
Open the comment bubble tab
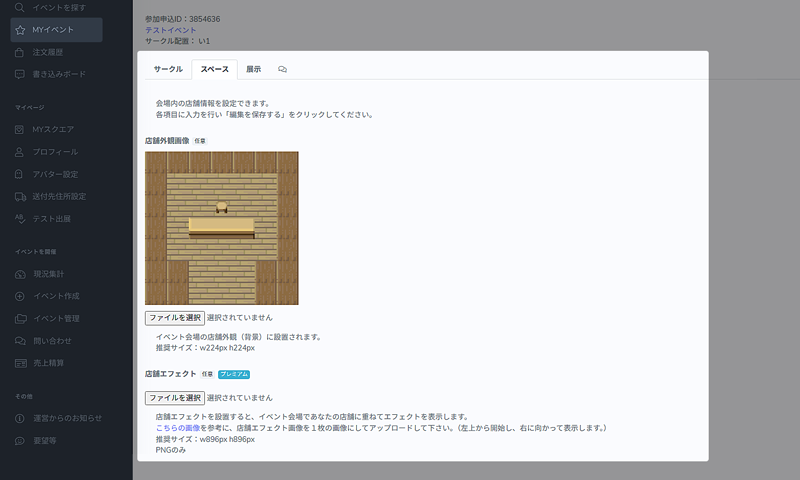283,69
